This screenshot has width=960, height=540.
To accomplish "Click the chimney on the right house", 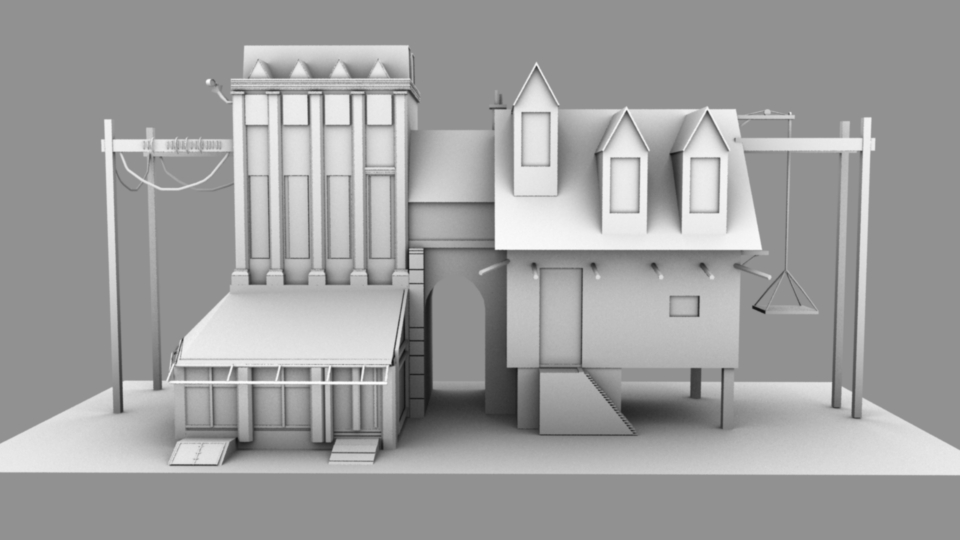I will click(500, 115).
